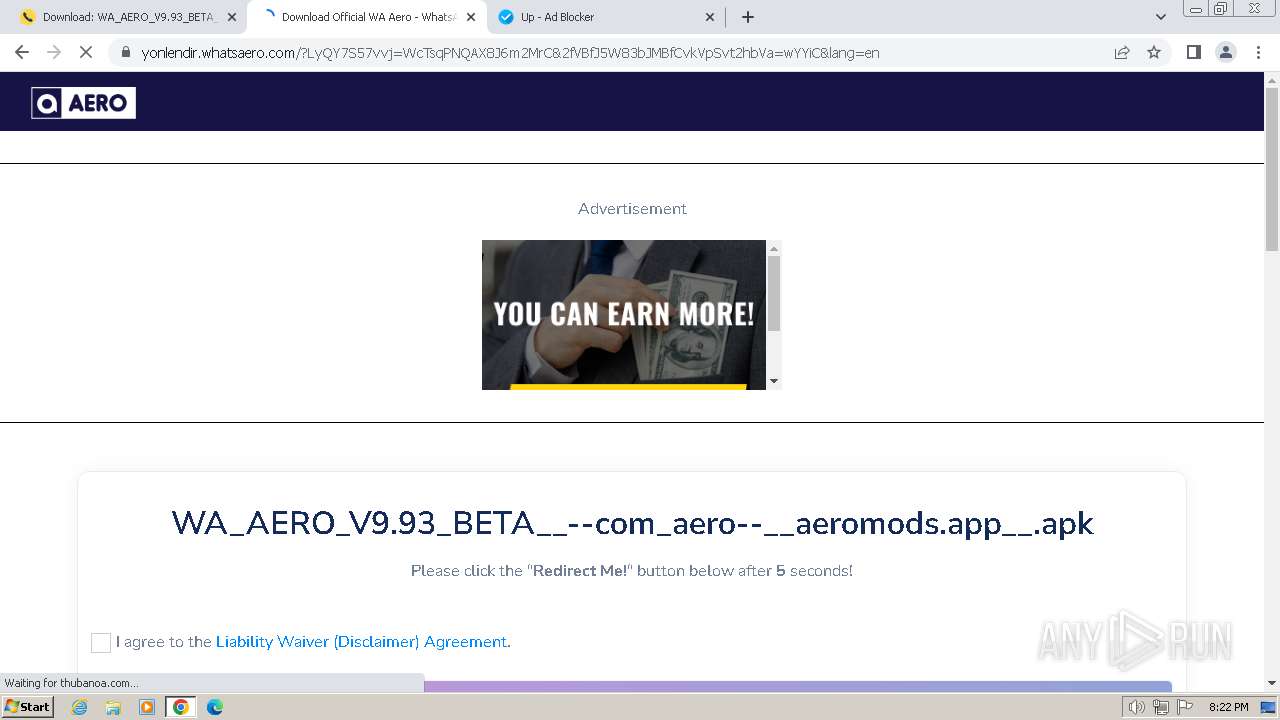
Task: Expand the tab search dropdown
Action: coord(1161,17)
